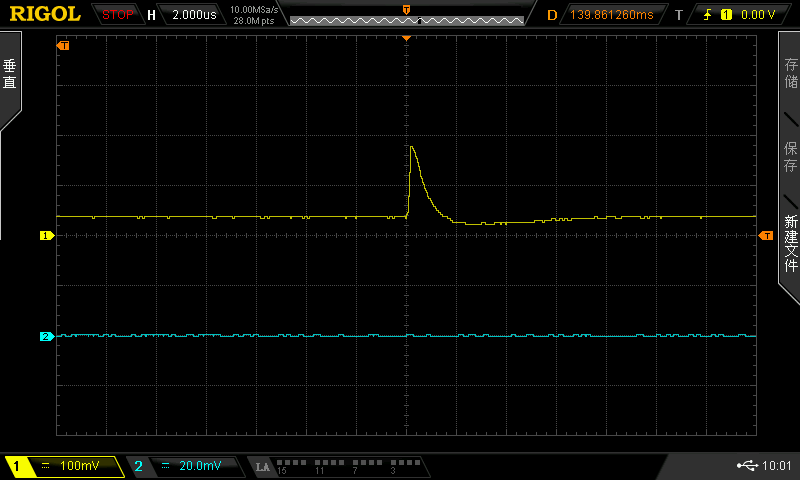This screenshot has height=480, width=800.
Task: Click channel 2 scale 20.0mV
Action: (200, 466)
